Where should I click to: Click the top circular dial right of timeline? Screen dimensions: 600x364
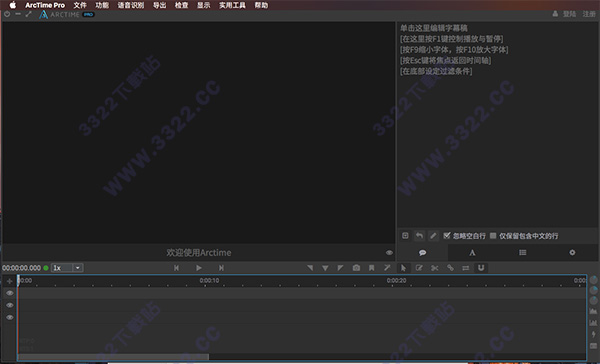click(593, 280)
